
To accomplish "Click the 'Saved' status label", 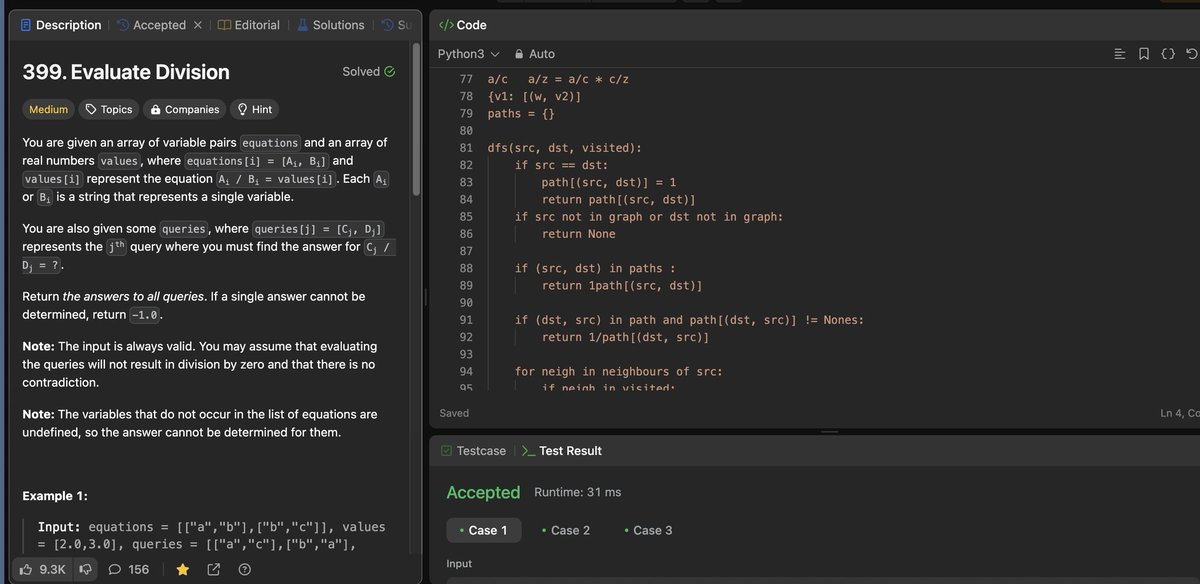I will coord(454,413).
